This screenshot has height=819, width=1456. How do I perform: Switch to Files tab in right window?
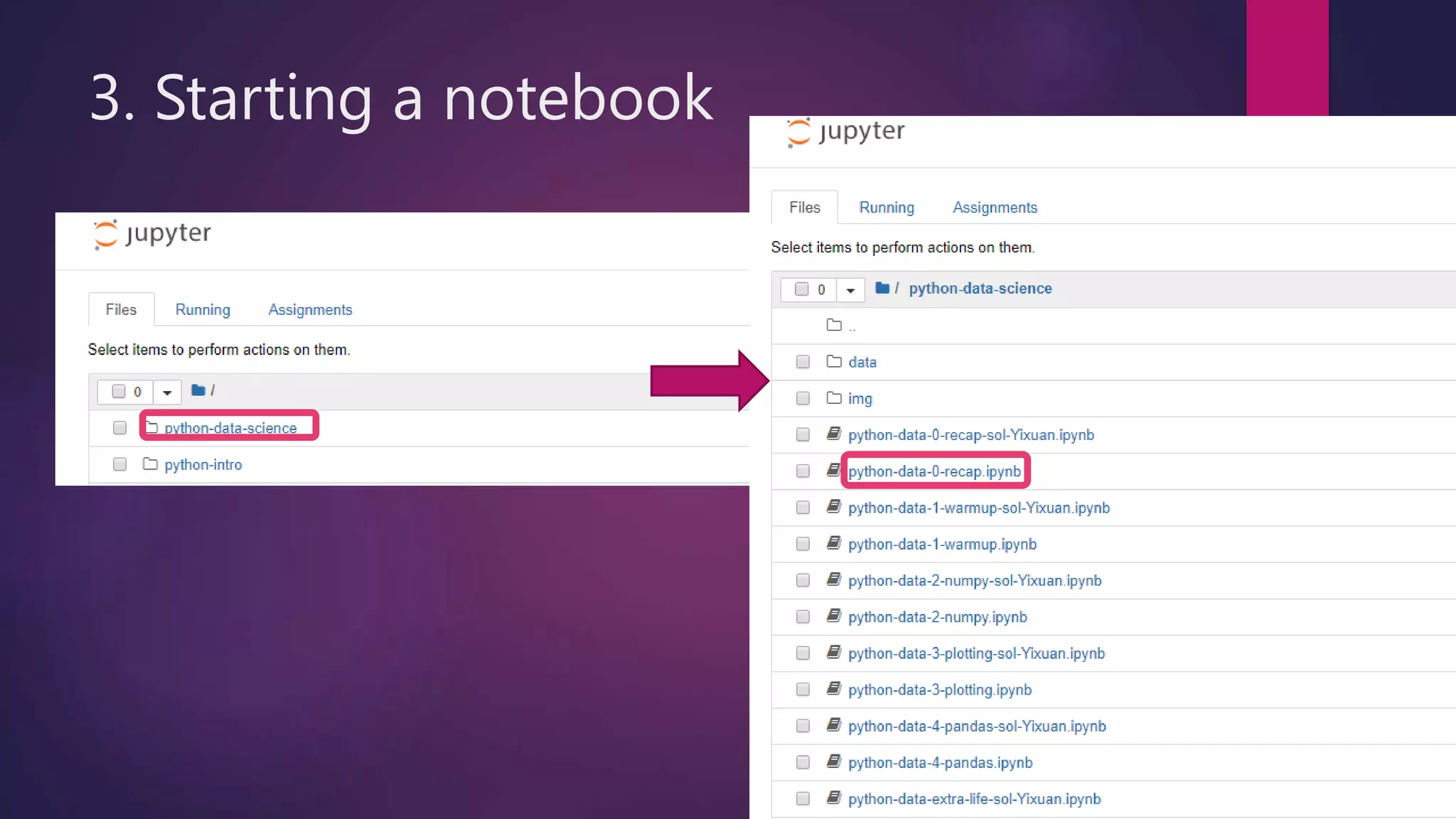(804, 207)
